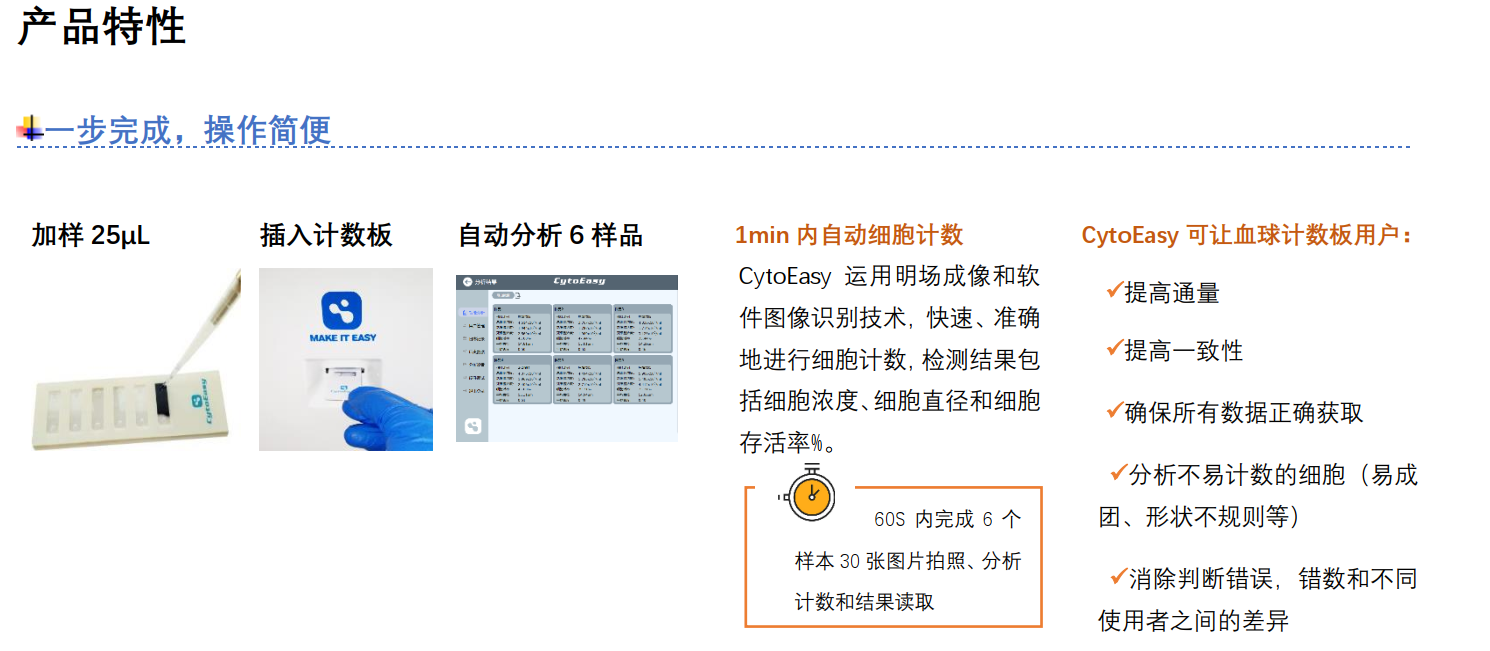
Task: Click the 使用者之间的差异 text line
Action: pyautogui.click(x=1193, y=621)
